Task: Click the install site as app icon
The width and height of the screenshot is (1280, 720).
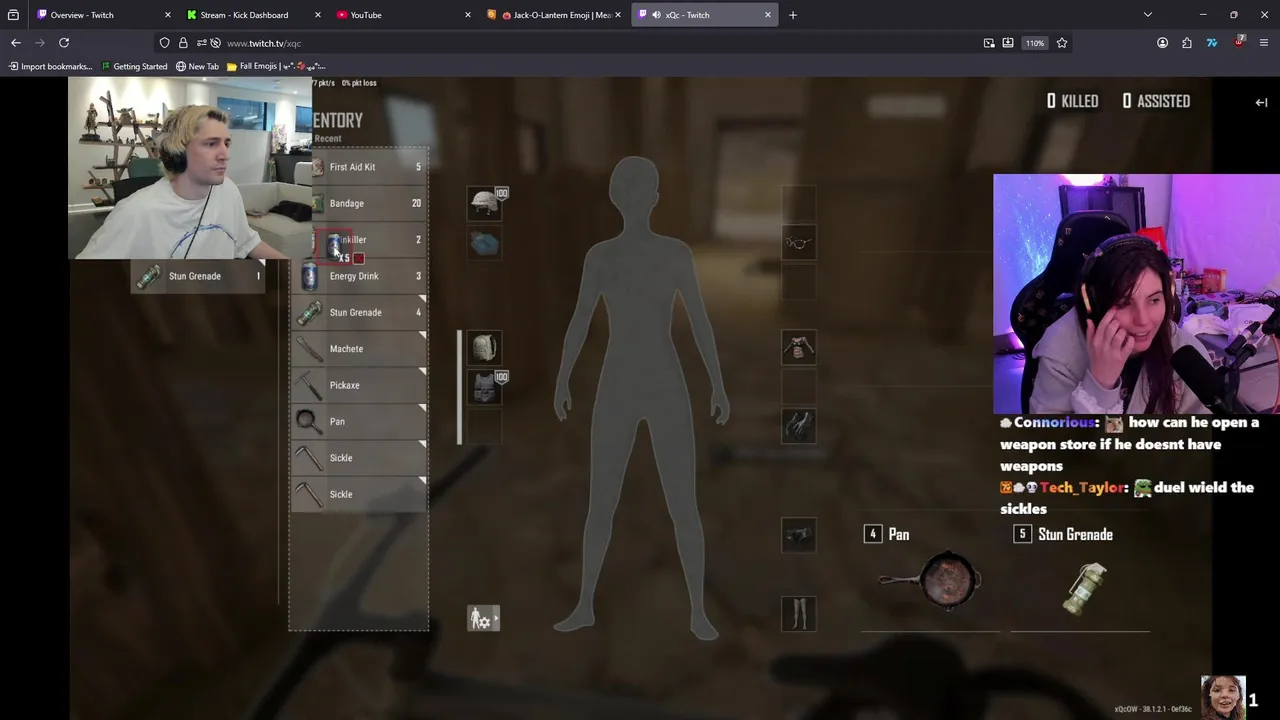Action: point(1008,43)
